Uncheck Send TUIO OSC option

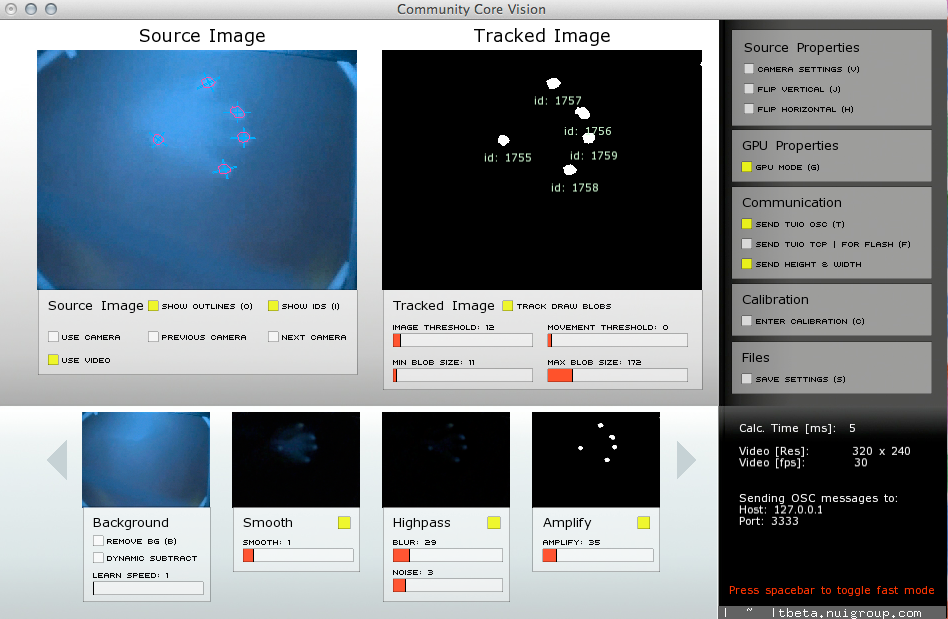747,224
